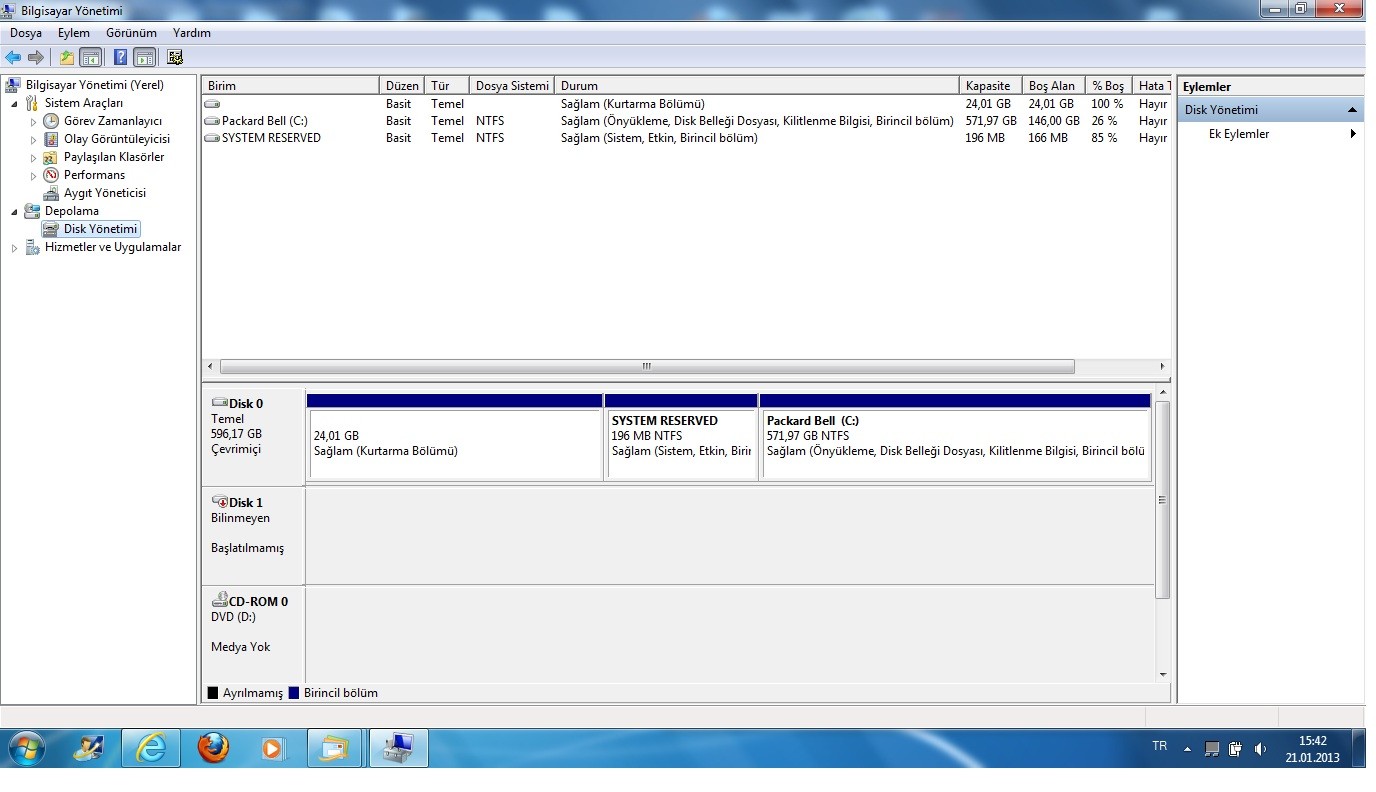Click the disk map vertical scrollbar down arrow

(x=1163, y=675)
